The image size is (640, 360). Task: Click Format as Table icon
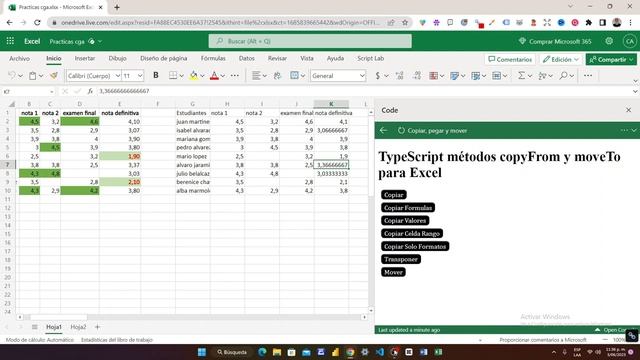[x=476, y=76]
